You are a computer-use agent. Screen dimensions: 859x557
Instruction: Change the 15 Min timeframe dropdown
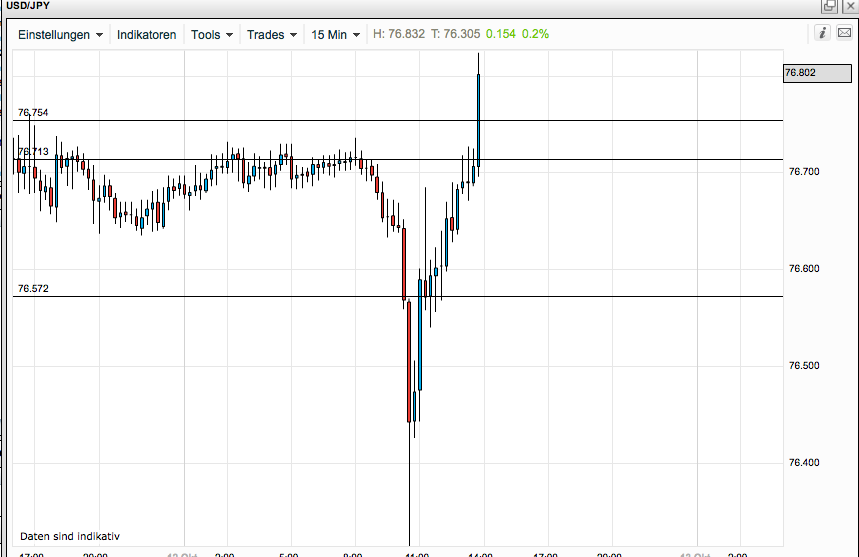click(335, 35)
